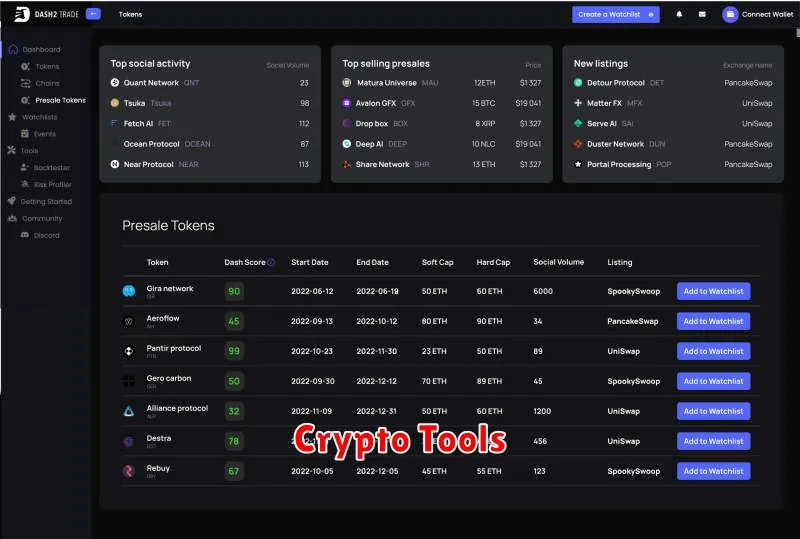Image resolution: width=800 pixels, height=539 pixels.
Task: Click End Date column header
Action: pyautogui.click(x=372, y=262)
